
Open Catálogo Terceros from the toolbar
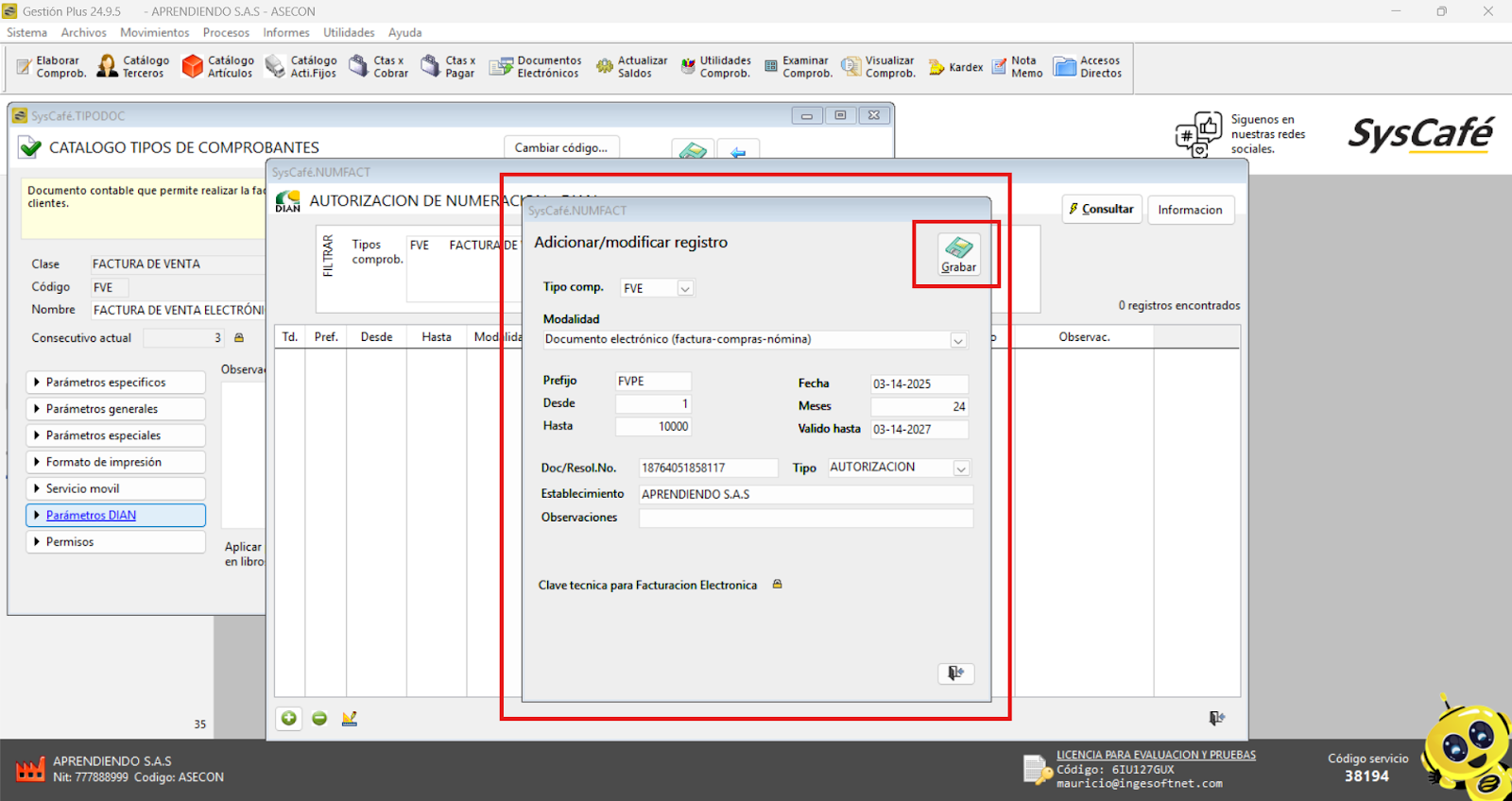click(133, 66)
